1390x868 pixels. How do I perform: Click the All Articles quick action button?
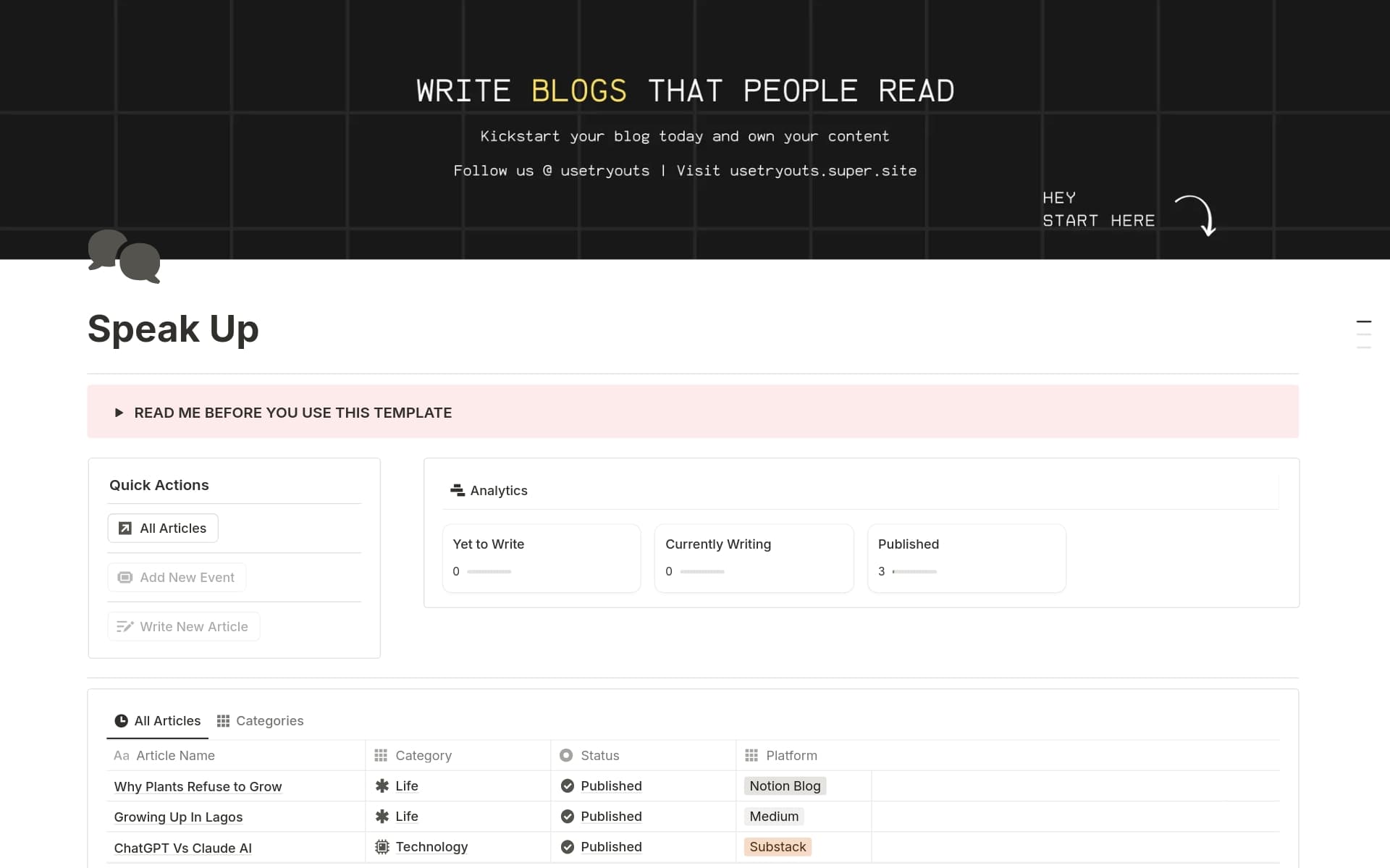[162, 528]
